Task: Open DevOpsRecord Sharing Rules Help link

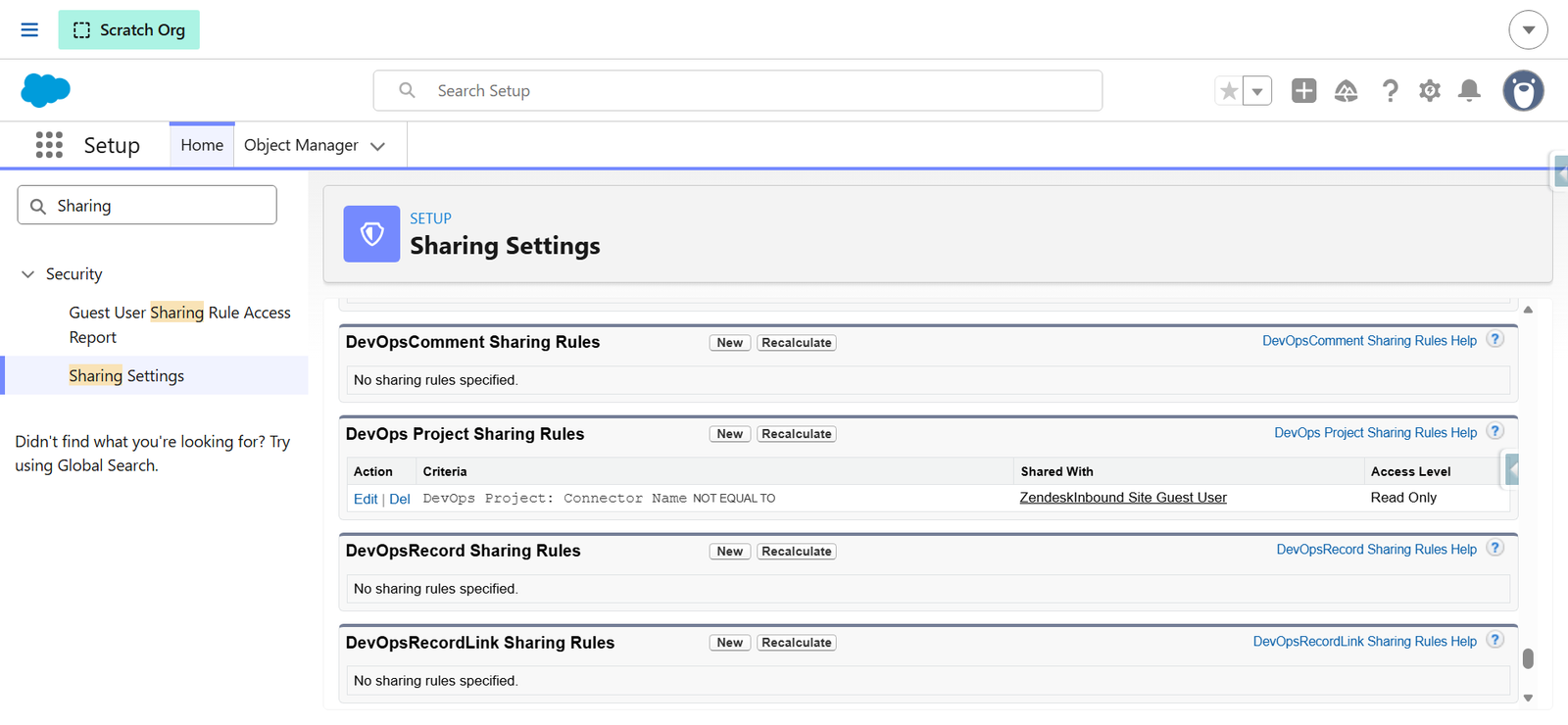Action: pos(1376,550)
